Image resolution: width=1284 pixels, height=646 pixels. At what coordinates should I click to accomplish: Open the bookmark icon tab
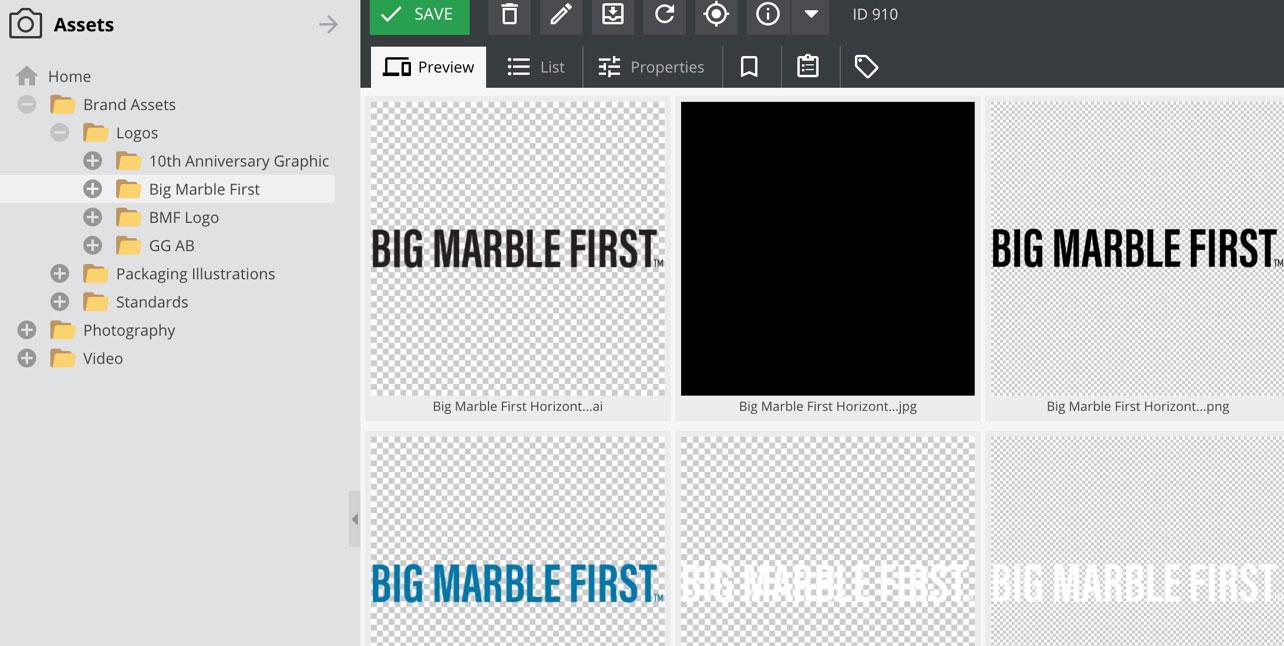click(x=749, y=67)
